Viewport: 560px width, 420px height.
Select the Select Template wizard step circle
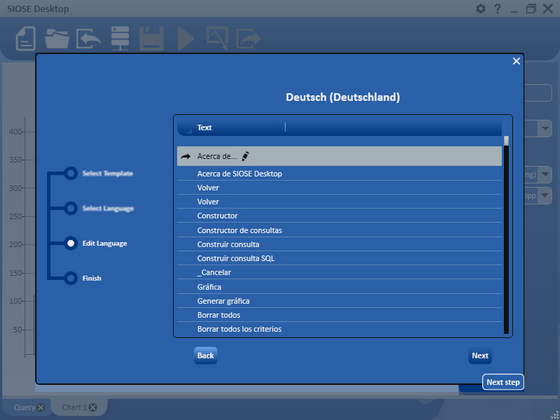pyautogui.click(x=71, y=173)
